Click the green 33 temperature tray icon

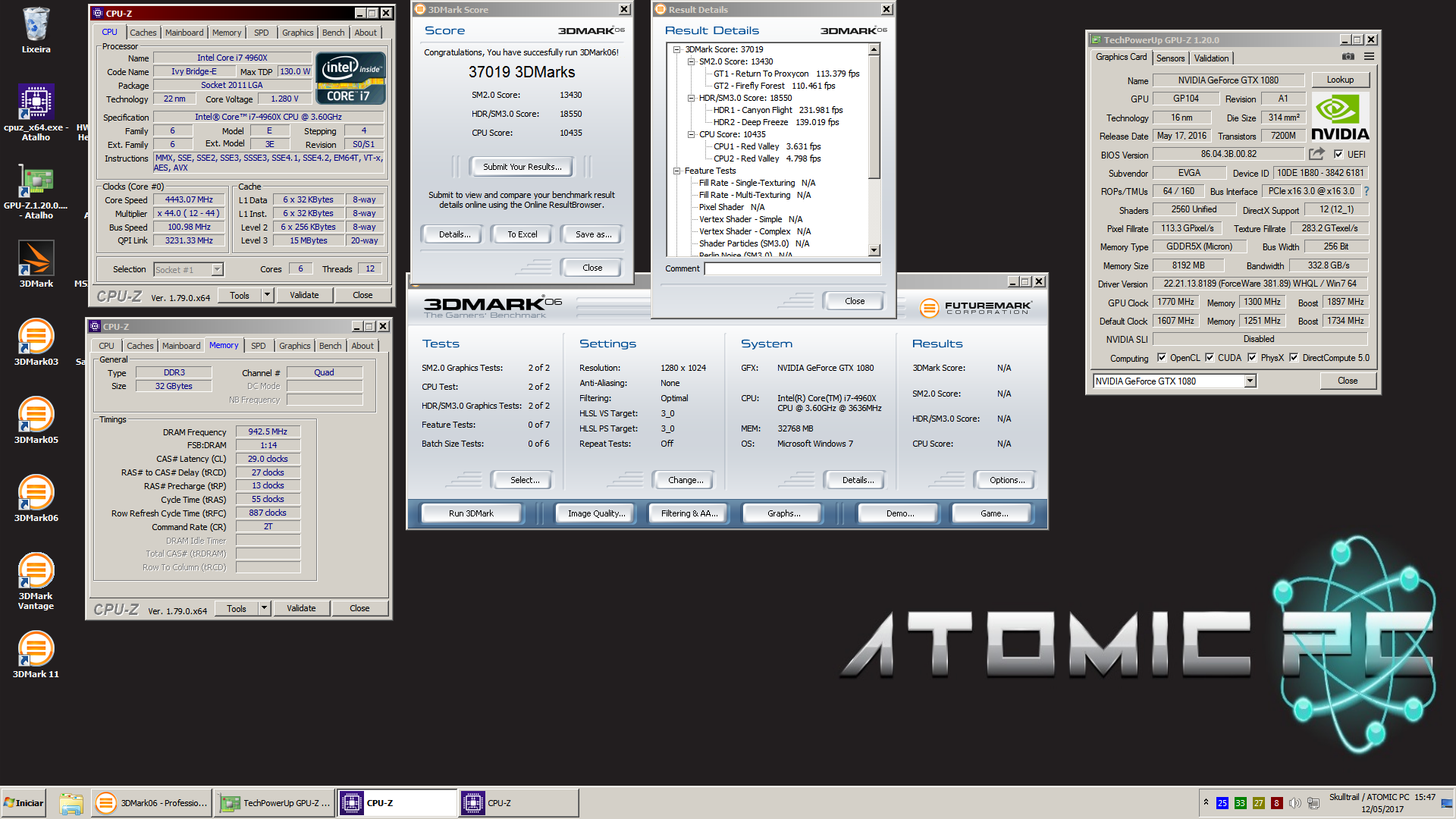click(1241, 803)
